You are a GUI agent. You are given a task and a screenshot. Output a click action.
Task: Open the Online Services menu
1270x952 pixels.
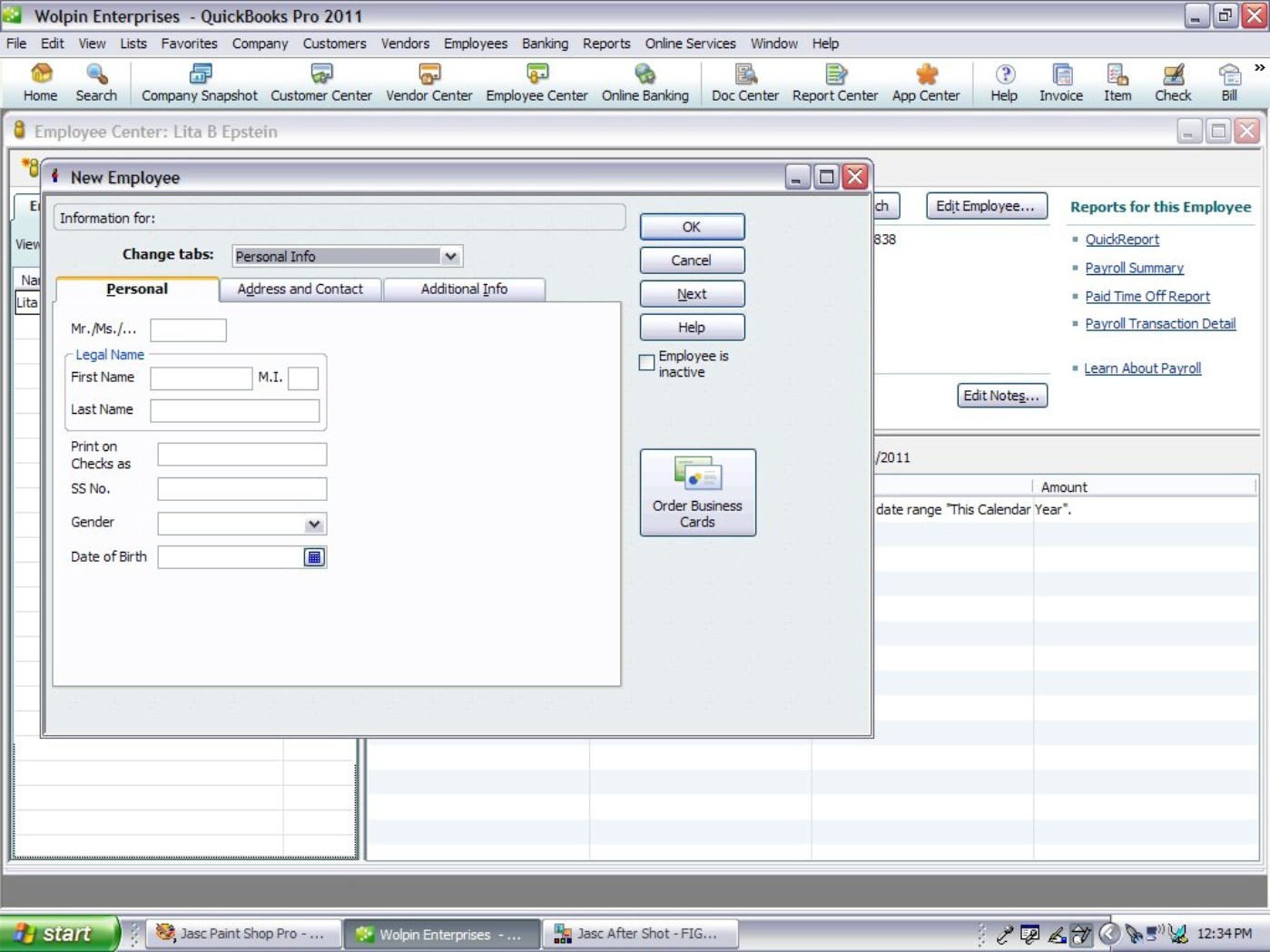tap(690, 44)
